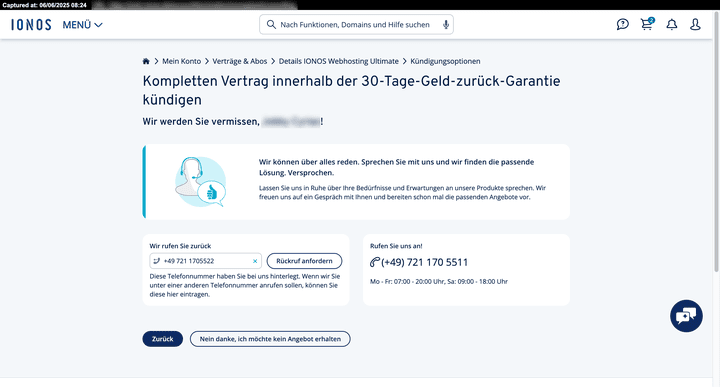Screen dimensions: 720x387
Task: Open the shopping cart icon
Action: (647, 24)
